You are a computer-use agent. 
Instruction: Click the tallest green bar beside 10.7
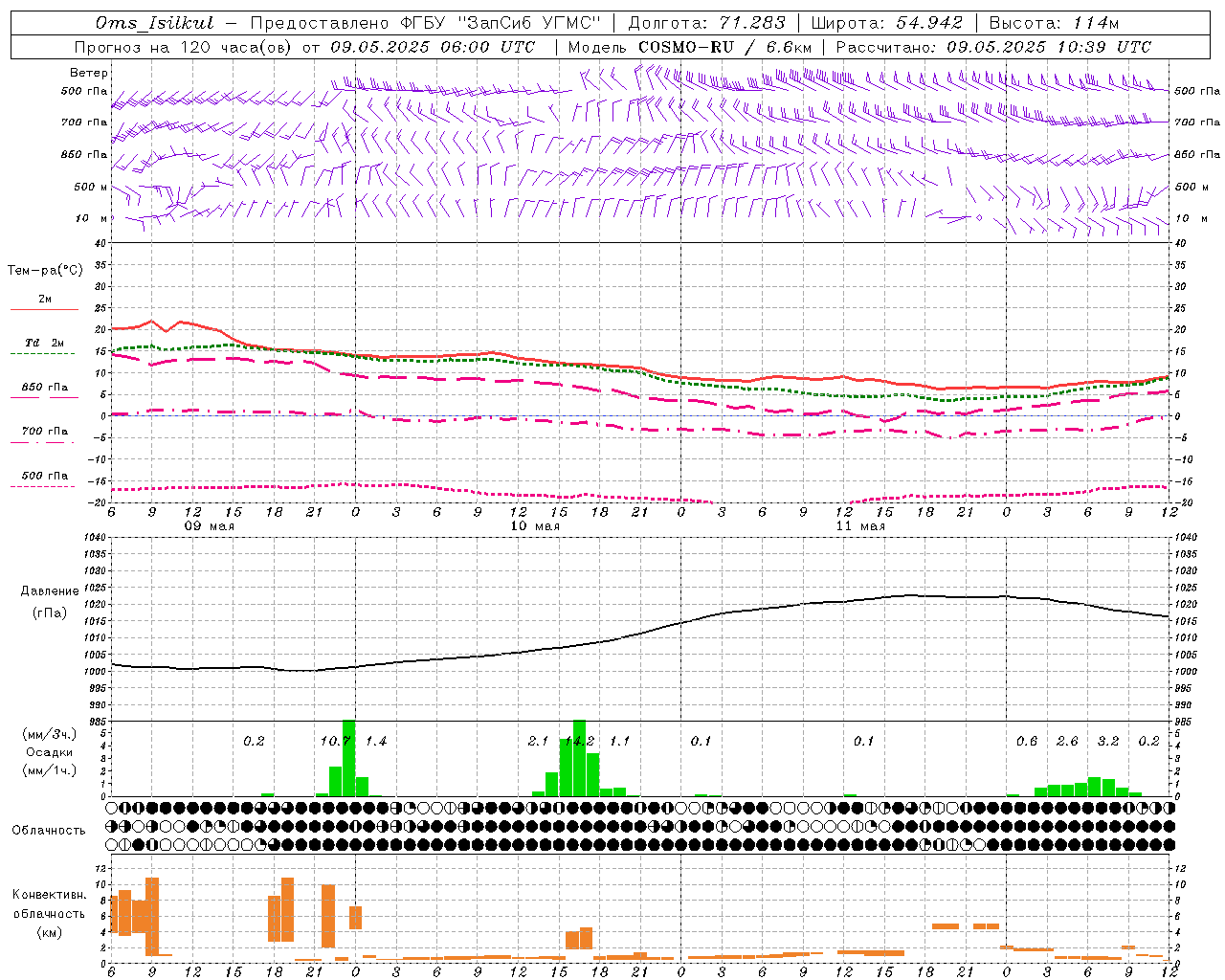pos(348,758)
